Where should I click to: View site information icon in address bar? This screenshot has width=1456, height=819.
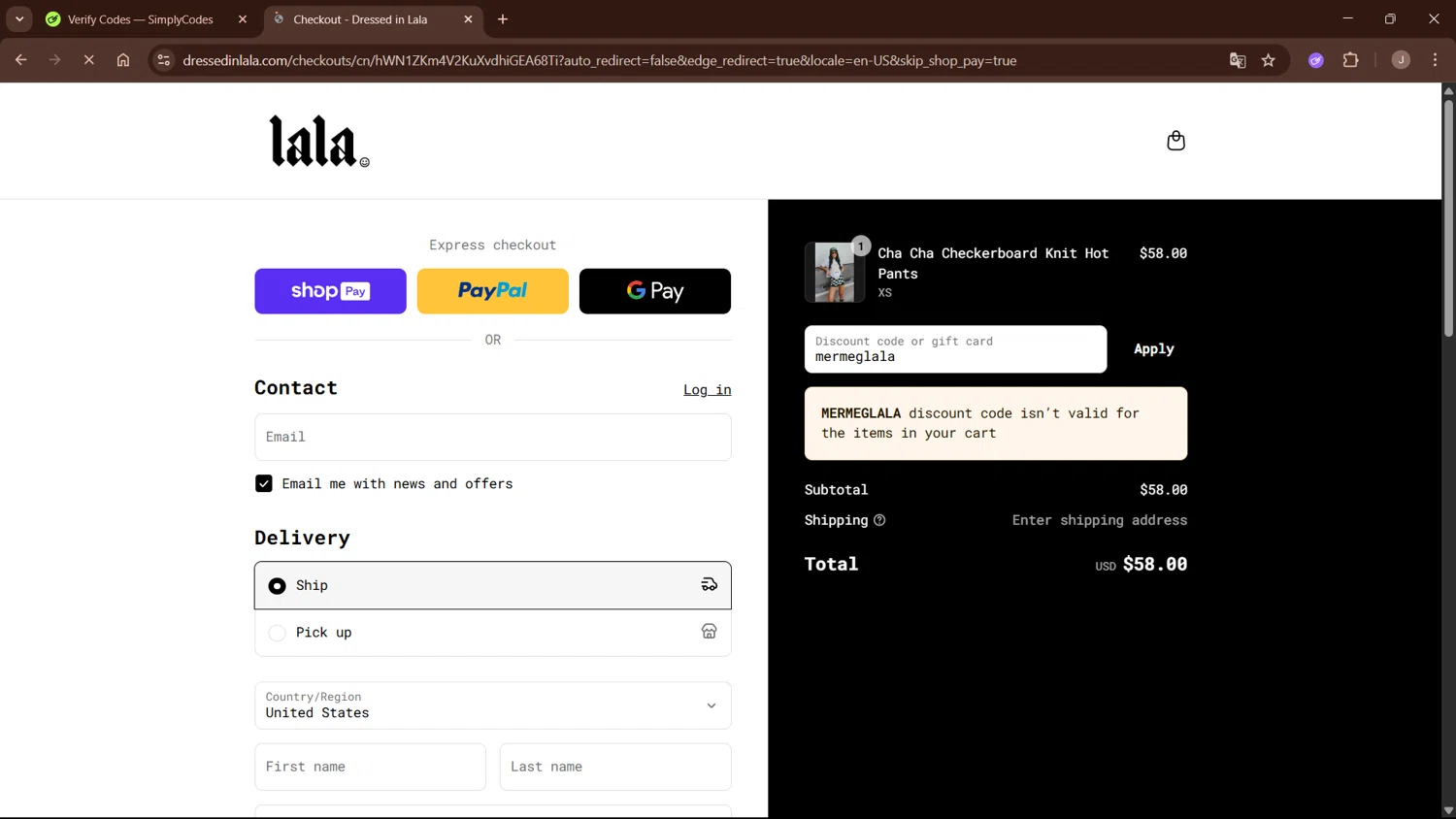click(164, 60)
